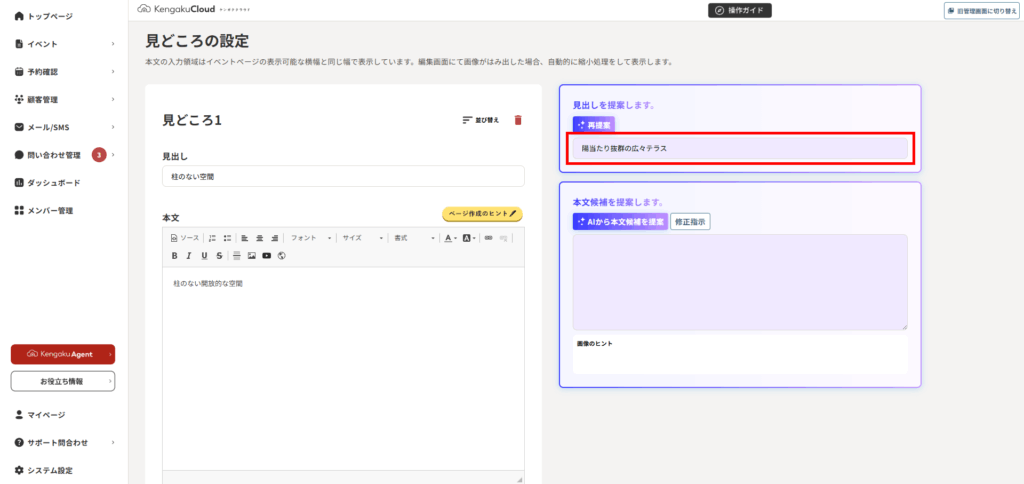This screenshot has height=484, width=1024.
Task: Click the 並び替え sort icon
Action: click(x=481, y=120)
